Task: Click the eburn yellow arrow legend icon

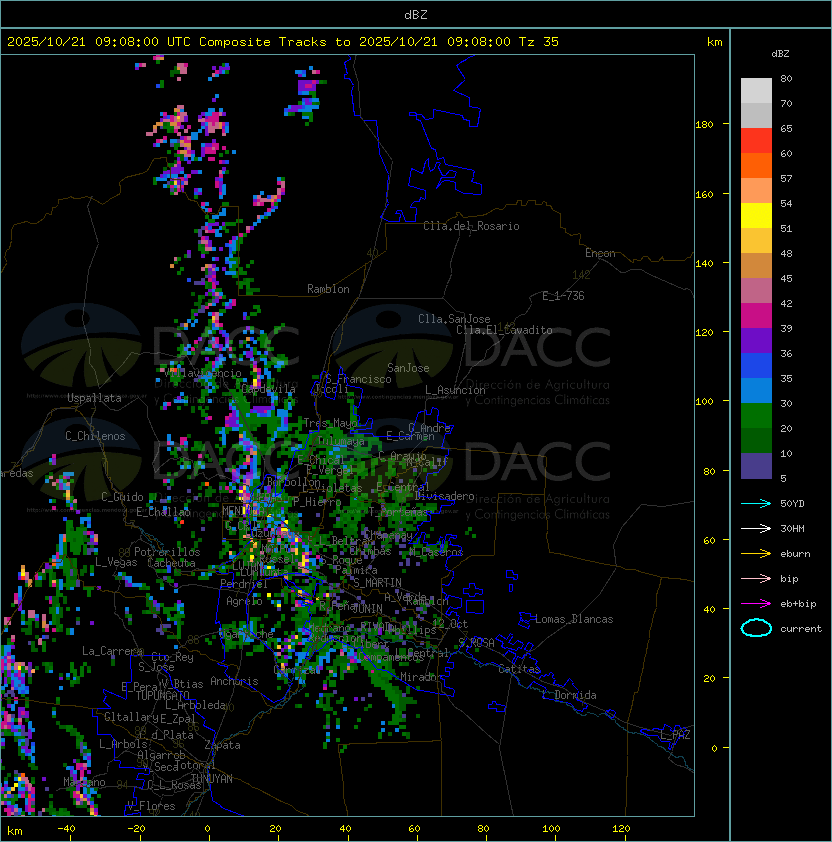Action: [x=756, y=553]
